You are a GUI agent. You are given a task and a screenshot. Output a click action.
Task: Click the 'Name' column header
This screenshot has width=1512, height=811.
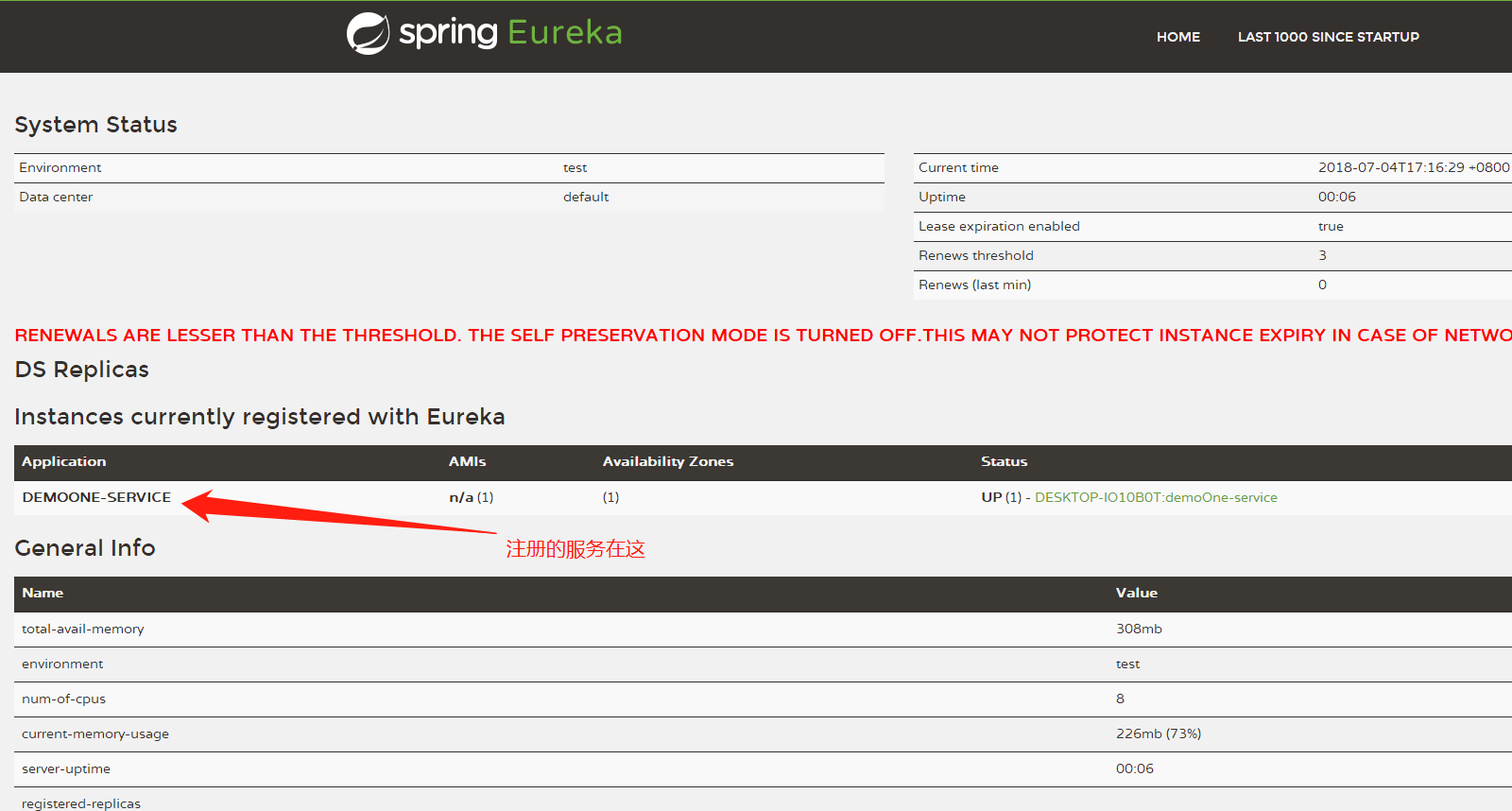point(43,593)
